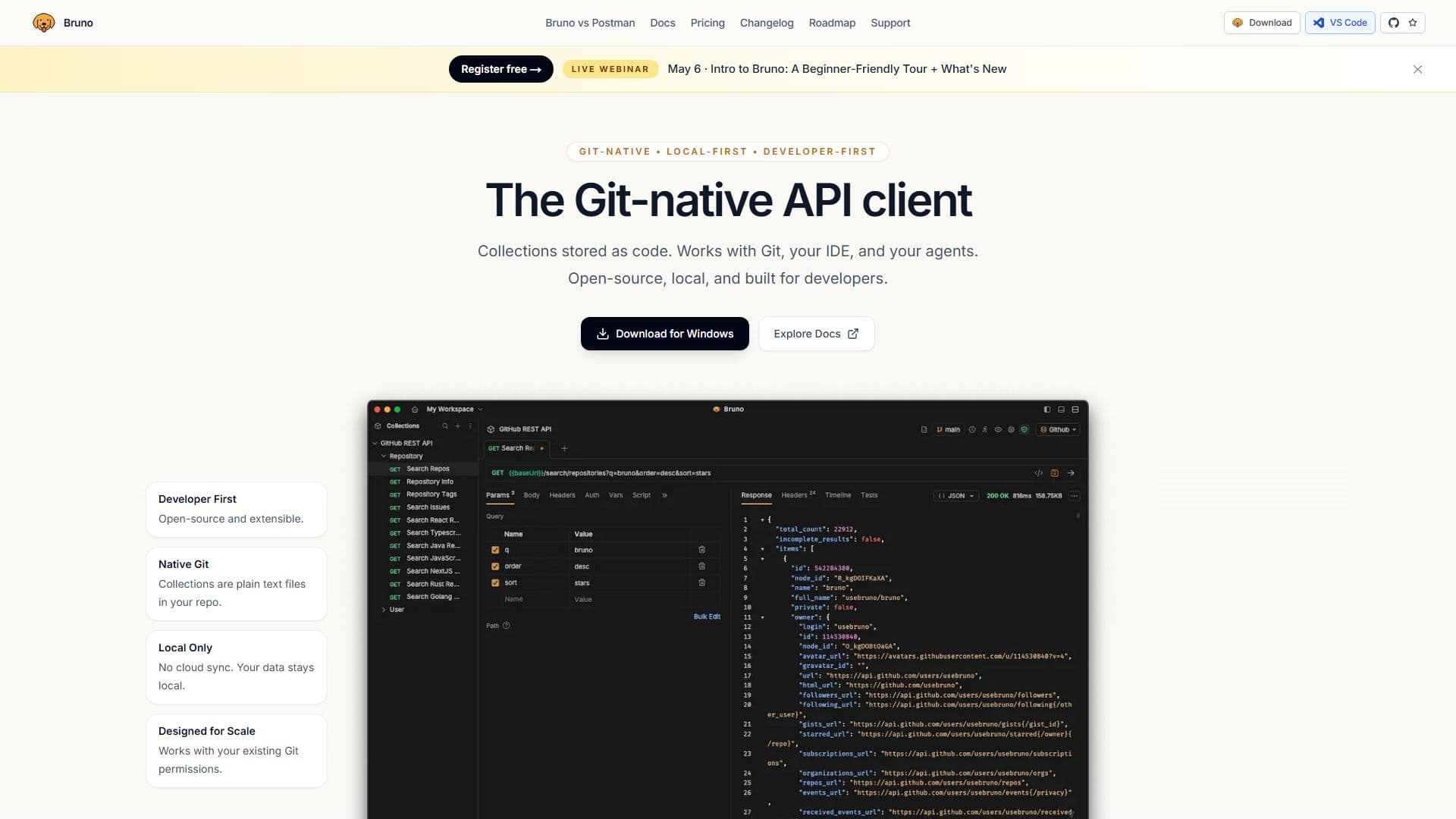The image size is (1456, 819).
Task: Click the response pane scrollbar
Action: (1078, 516)
